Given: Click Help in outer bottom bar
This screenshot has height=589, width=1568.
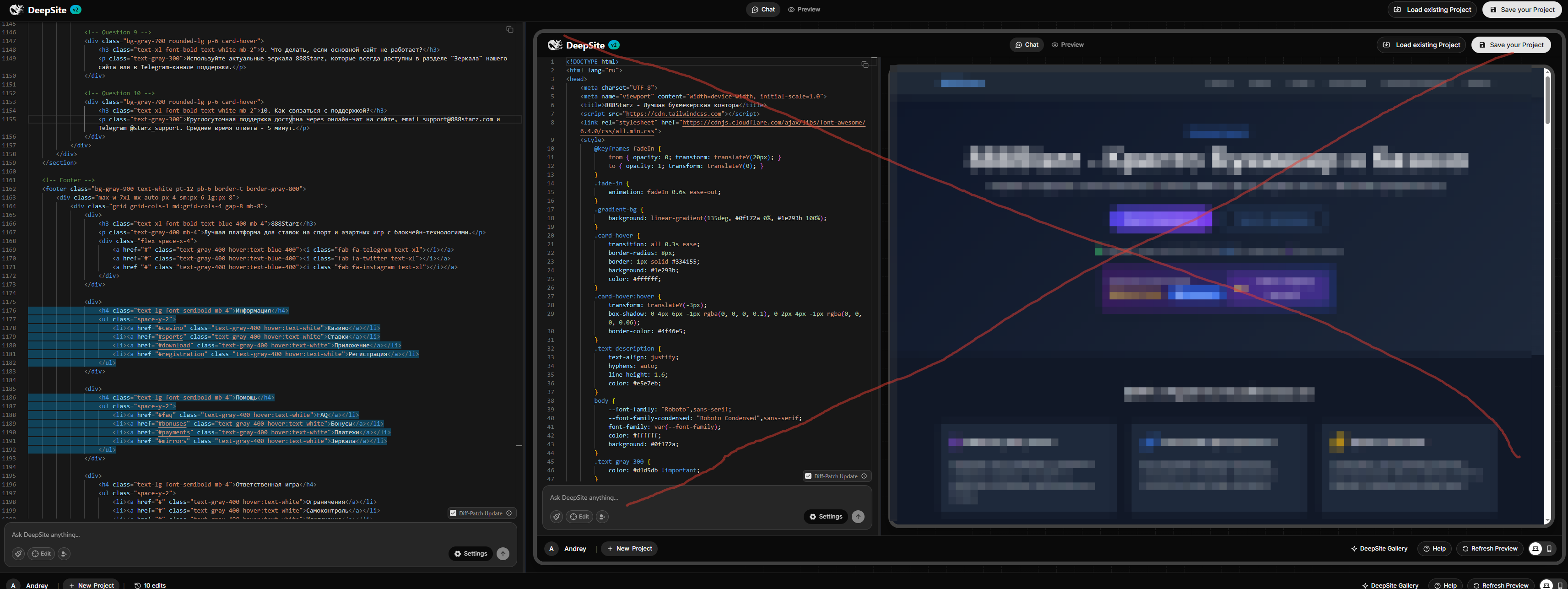Looking at the screenshot, I should pyautogui.click(x=1445, y=585).
